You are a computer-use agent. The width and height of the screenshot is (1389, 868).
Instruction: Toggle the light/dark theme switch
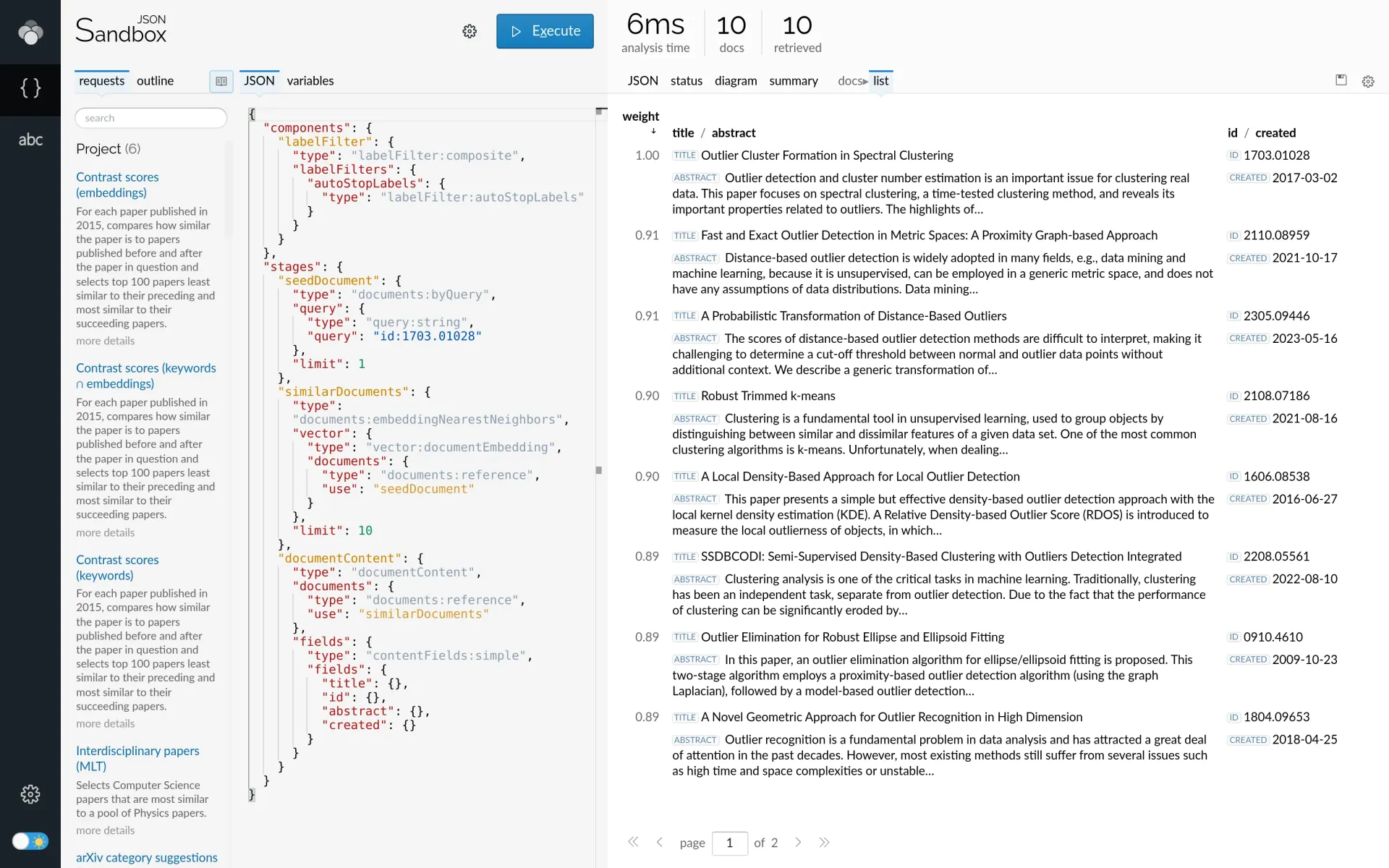point(30,841)
